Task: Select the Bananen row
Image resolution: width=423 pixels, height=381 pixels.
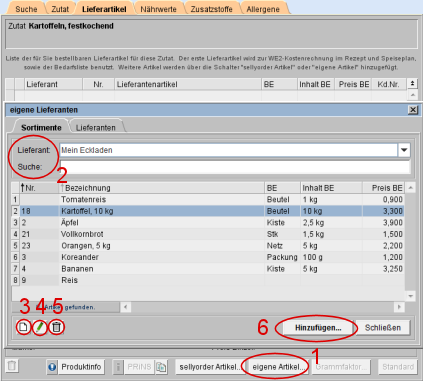Action: coord(208,269)
